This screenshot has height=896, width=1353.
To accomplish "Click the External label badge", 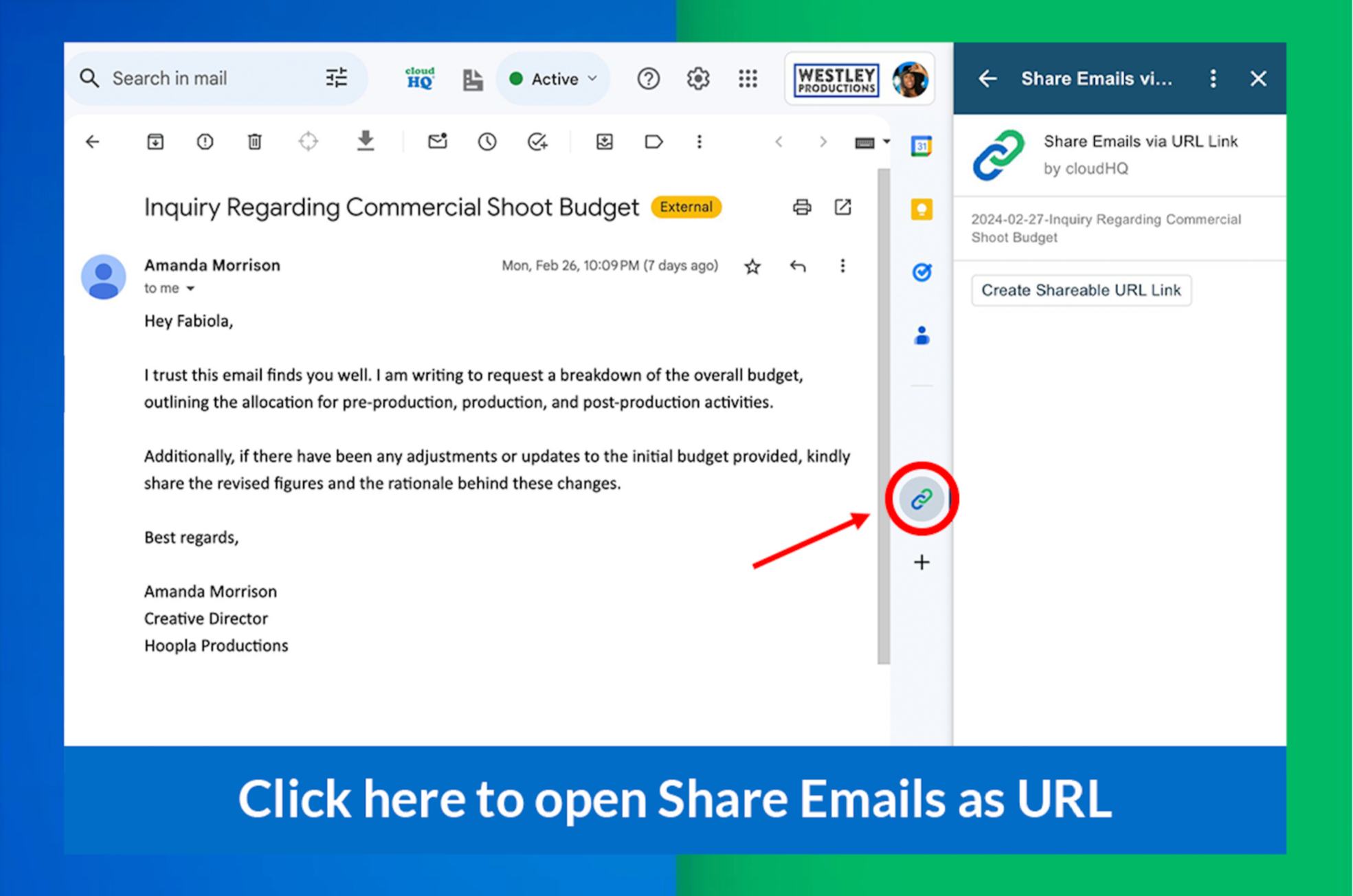I will point(686,207).
